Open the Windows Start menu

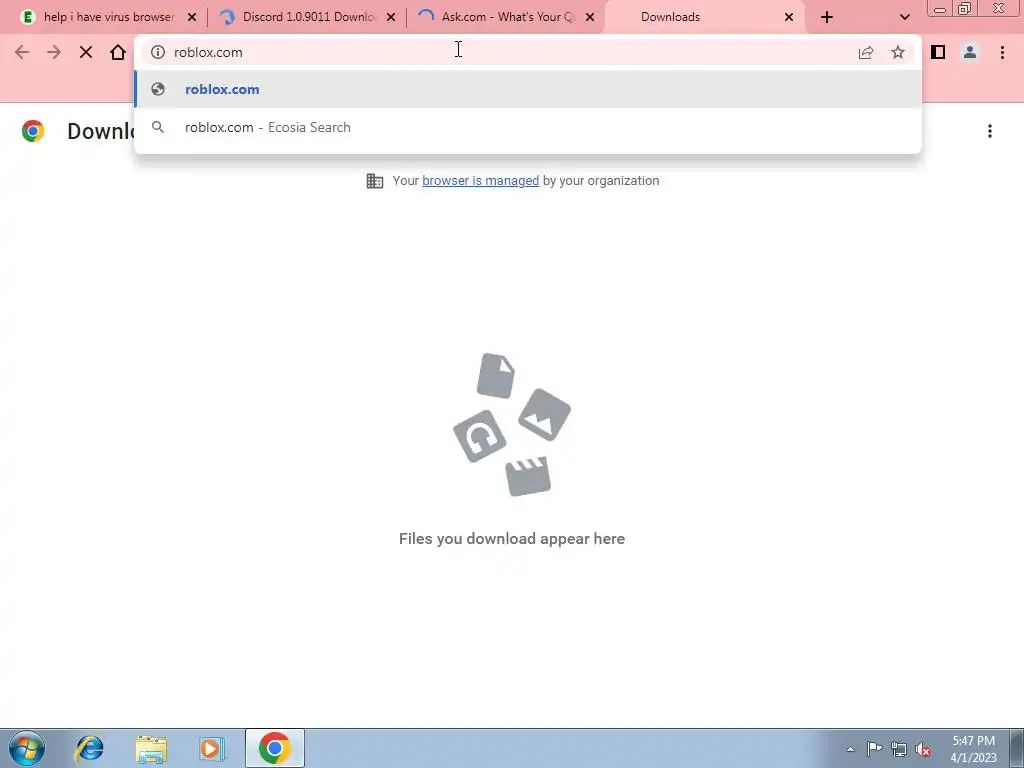point(27,748)
